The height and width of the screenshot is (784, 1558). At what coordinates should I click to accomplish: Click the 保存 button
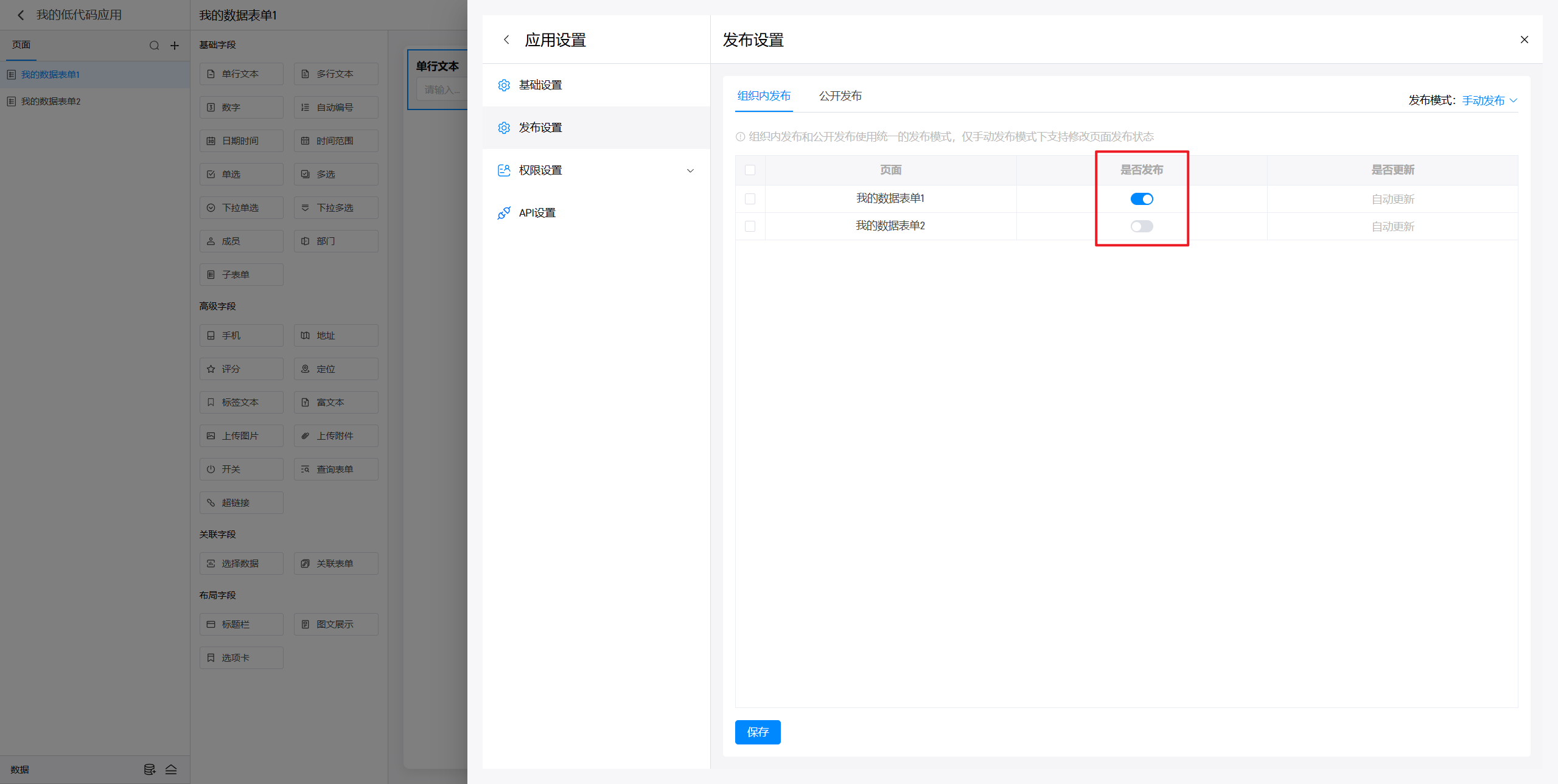point(757,732)
